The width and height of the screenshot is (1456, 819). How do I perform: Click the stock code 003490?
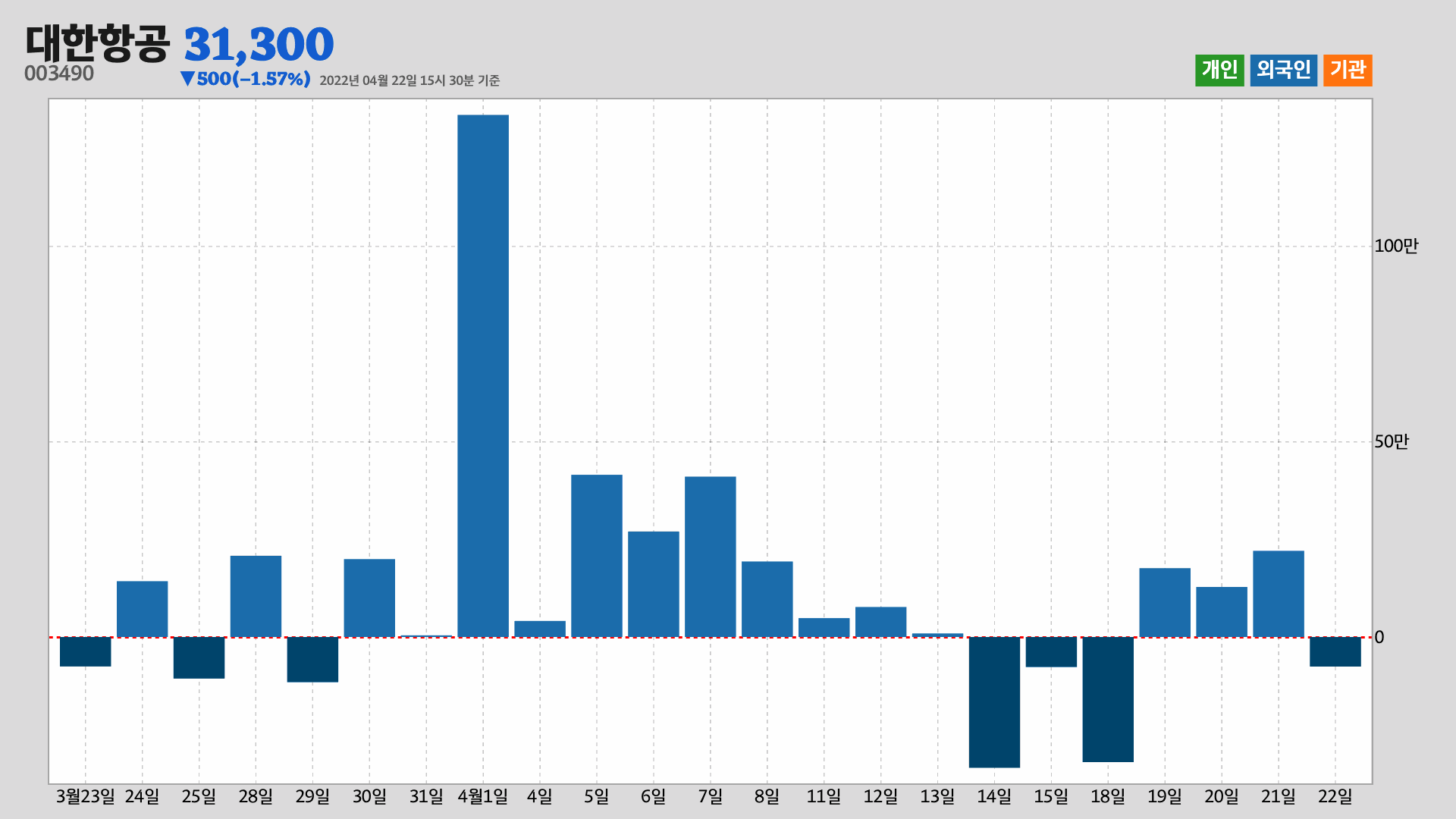(59, 74)
